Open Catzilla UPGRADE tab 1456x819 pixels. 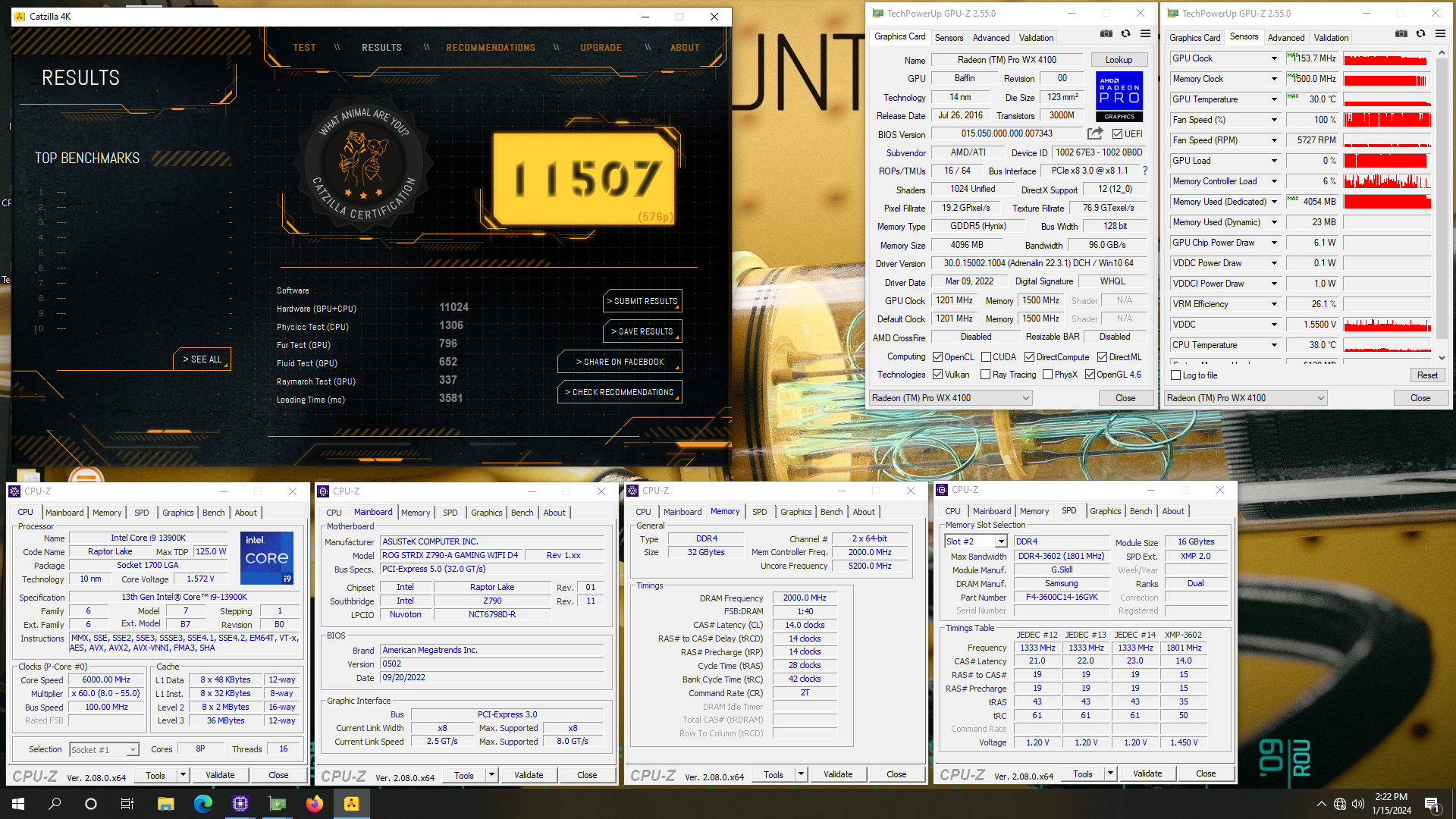point(601,48)
